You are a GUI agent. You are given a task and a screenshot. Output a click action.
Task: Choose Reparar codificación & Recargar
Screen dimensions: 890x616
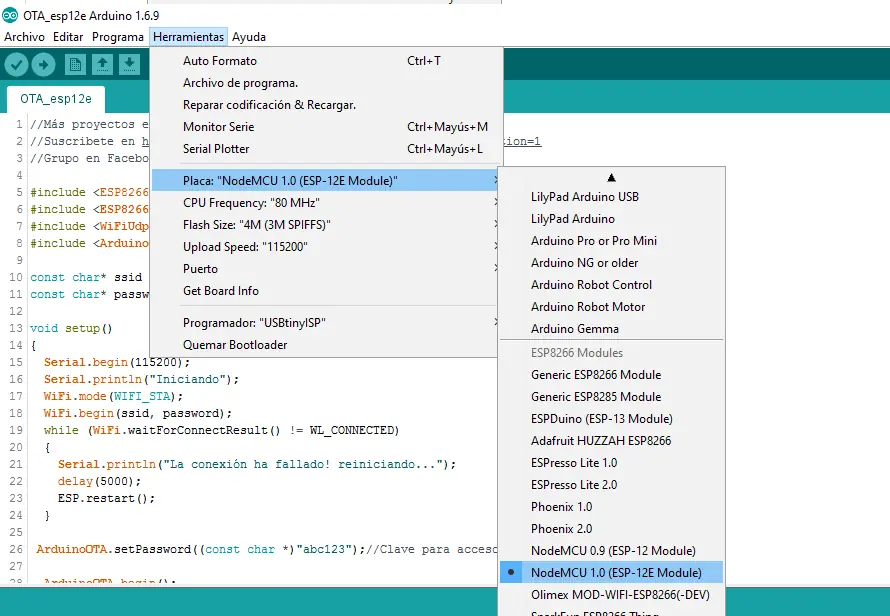click(x=324, y=105)
